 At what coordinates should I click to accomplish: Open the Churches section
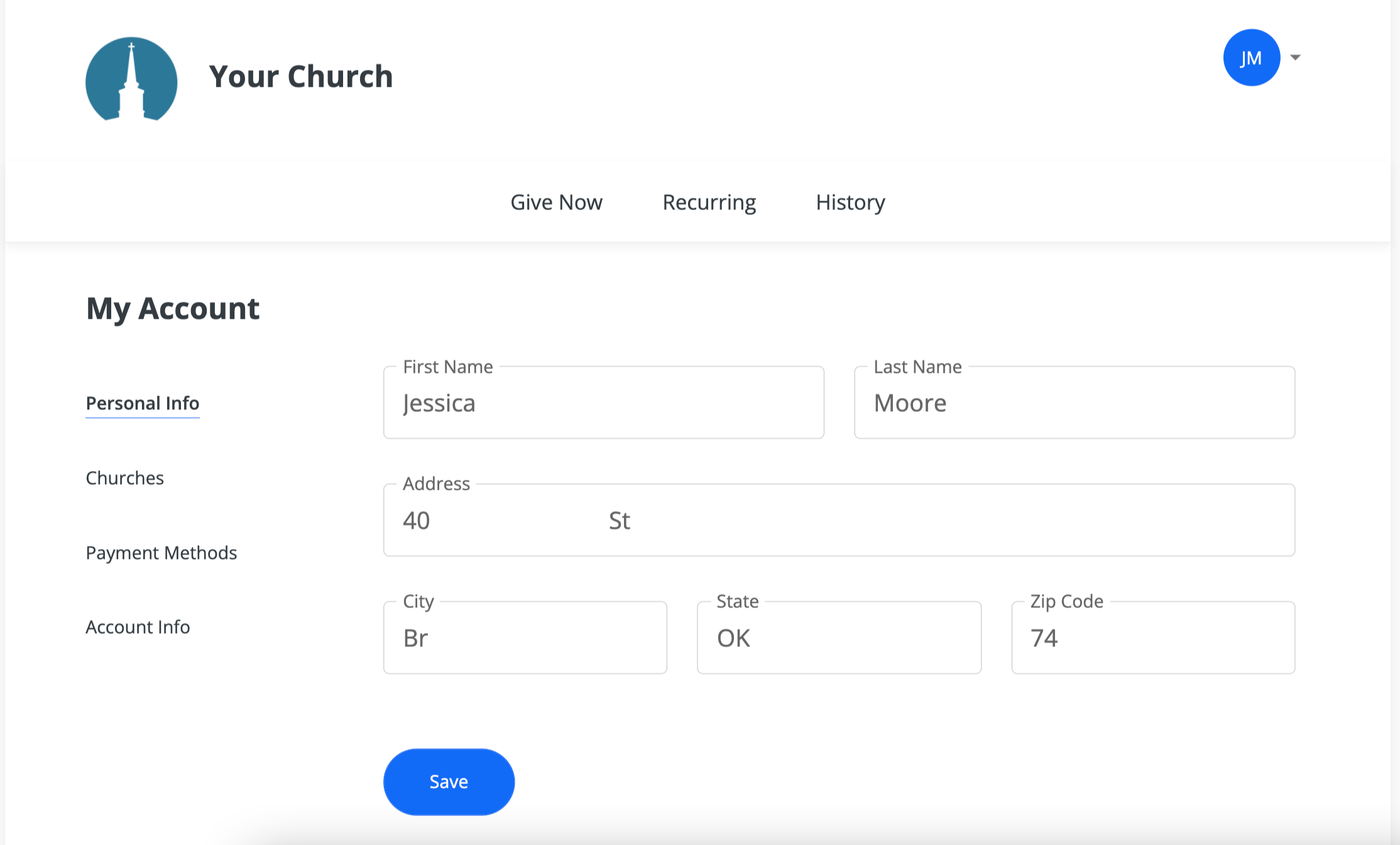[124, 478]
